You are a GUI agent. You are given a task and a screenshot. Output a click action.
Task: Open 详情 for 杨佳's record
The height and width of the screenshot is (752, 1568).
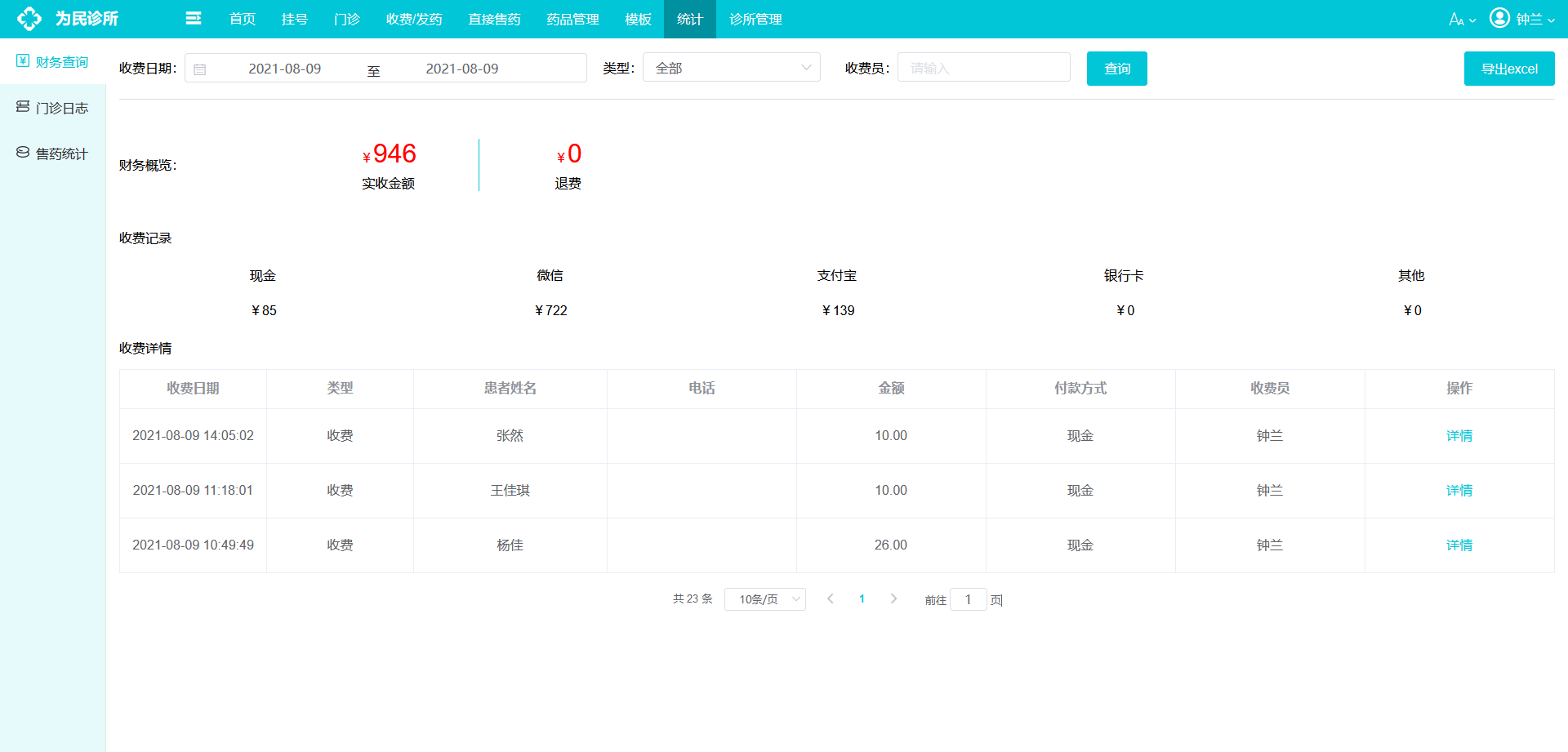[1459, 545]
